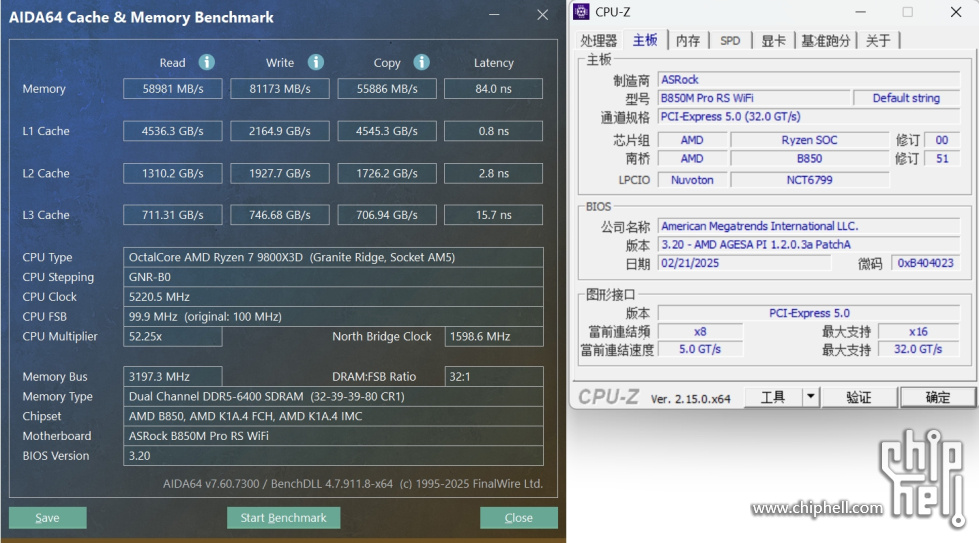Image resolution: width=979 pixels, height=543 pixels.
Task: Click 通道规格 value PCI-Express 5.0 (32.0 GT/s)
Action: point(809,117)
